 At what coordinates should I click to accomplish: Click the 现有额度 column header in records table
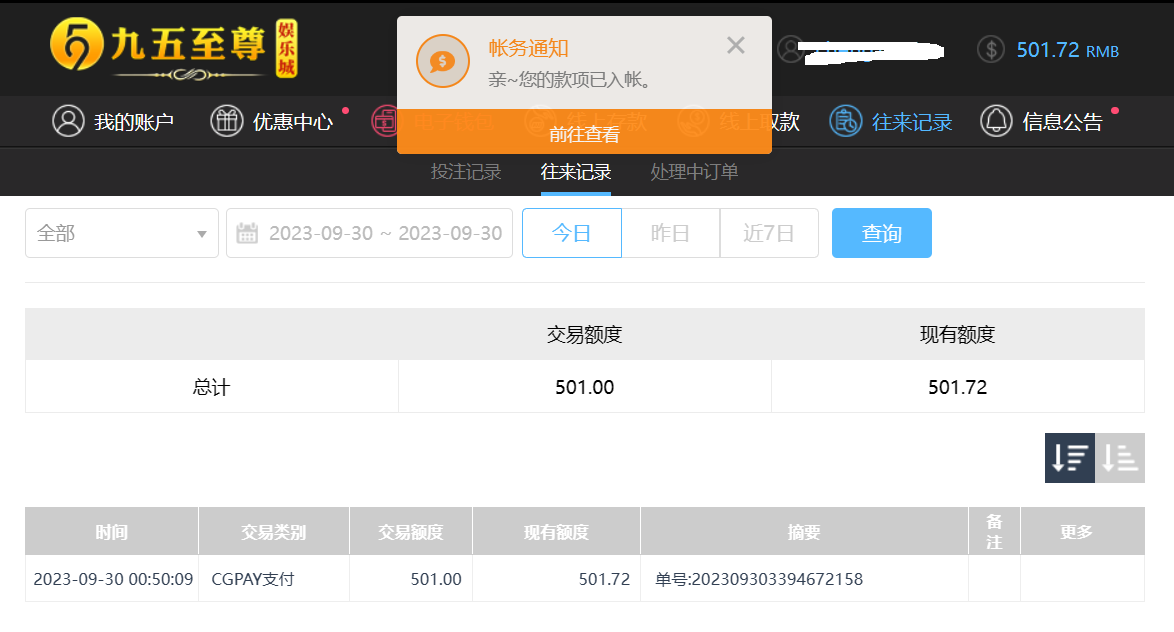[x=556, y=532]
